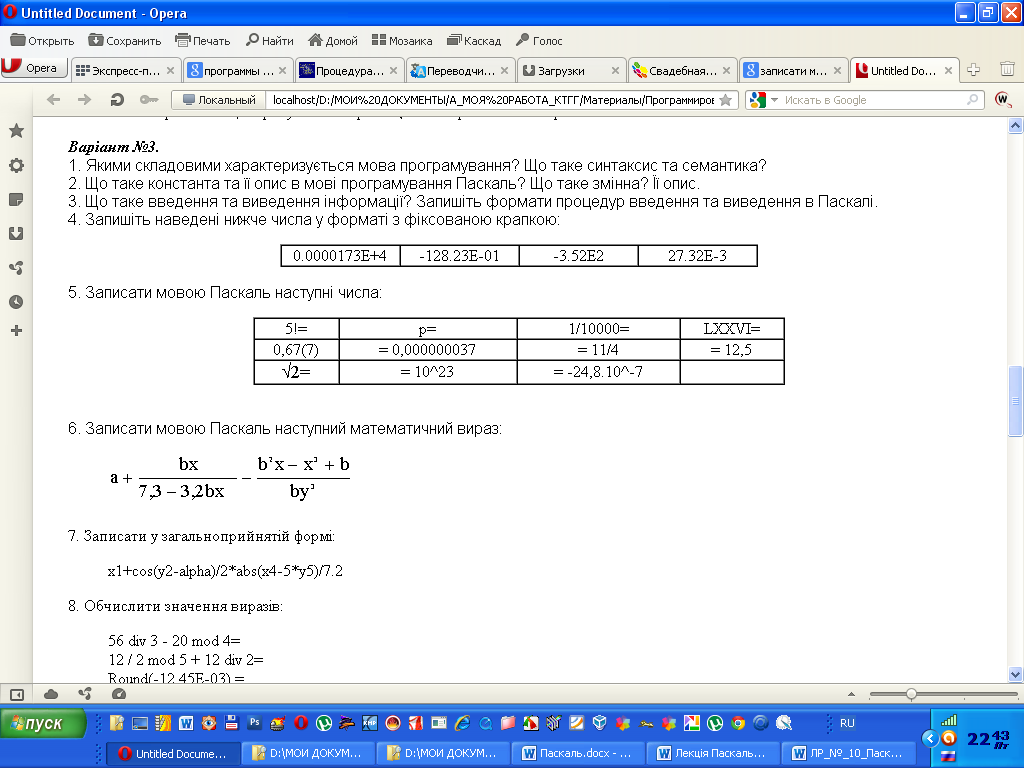Reload the page
The width and height of the screenshot is (1024, 768).
click(117, 100)
